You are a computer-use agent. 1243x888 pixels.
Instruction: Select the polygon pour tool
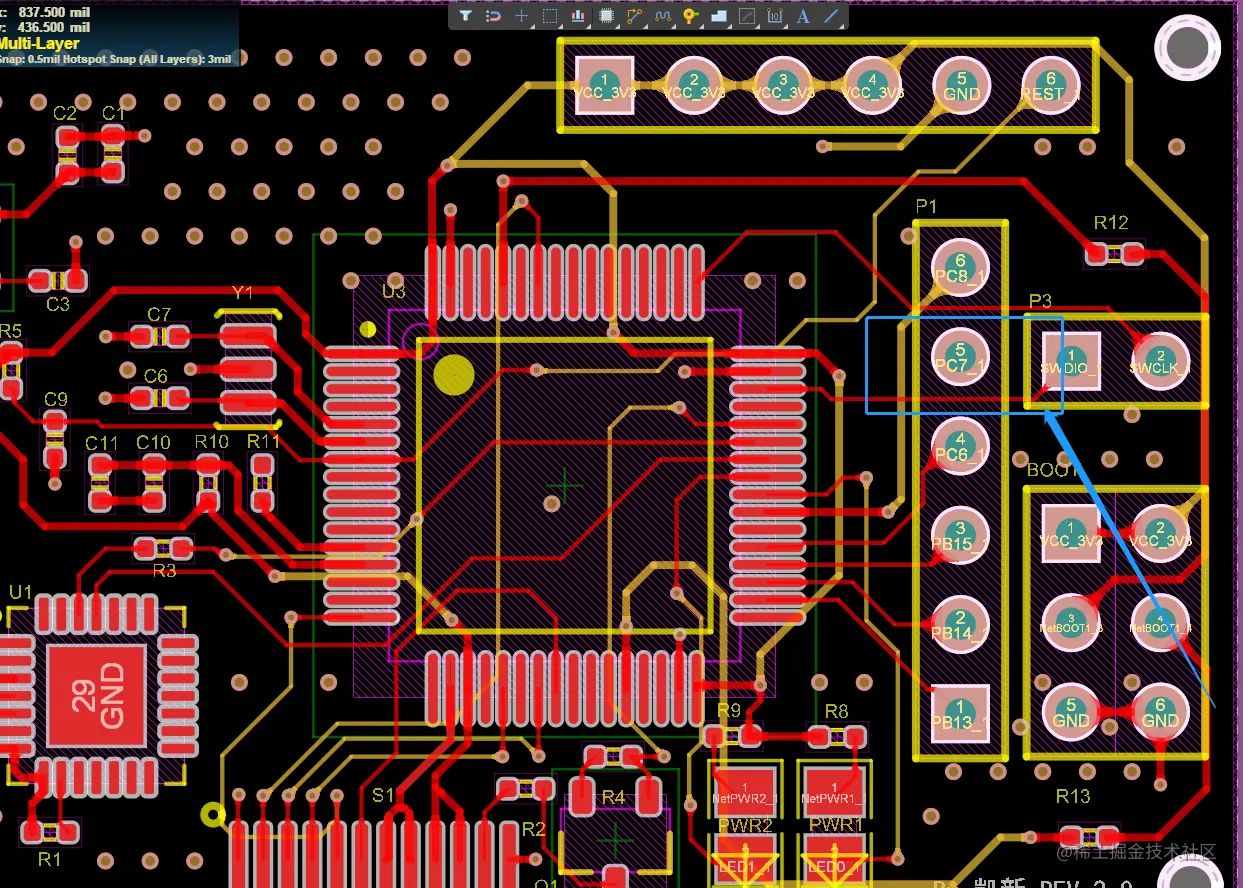[718, 16]
